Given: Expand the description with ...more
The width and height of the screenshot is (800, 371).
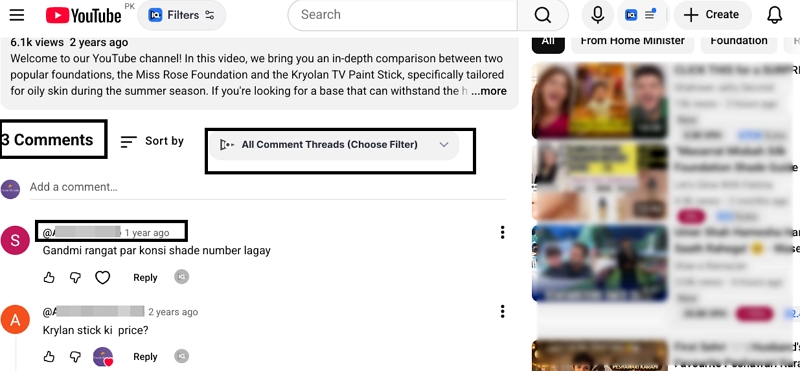Looking at the screenshot, I should [x=488, y=91].
